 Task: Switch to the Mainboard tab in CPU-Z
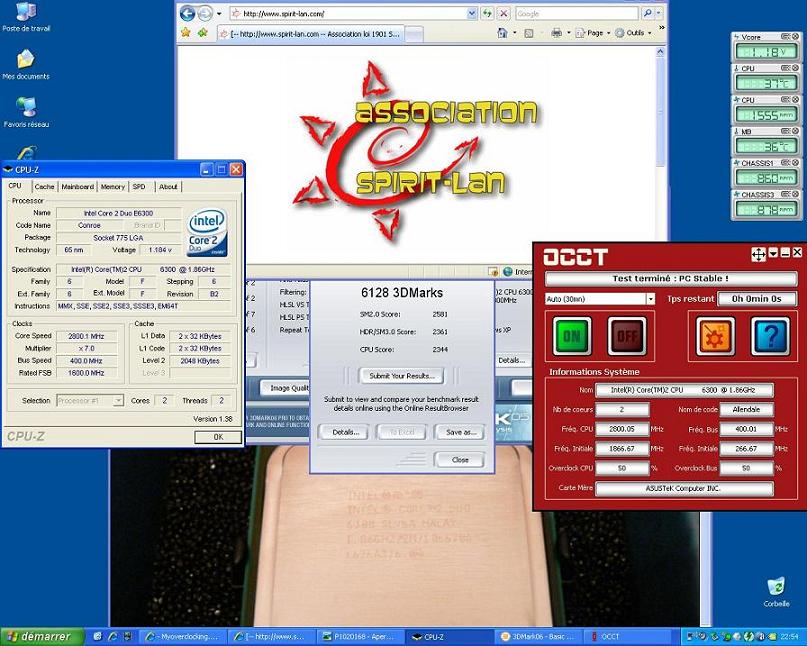click(x=77, y=186)
